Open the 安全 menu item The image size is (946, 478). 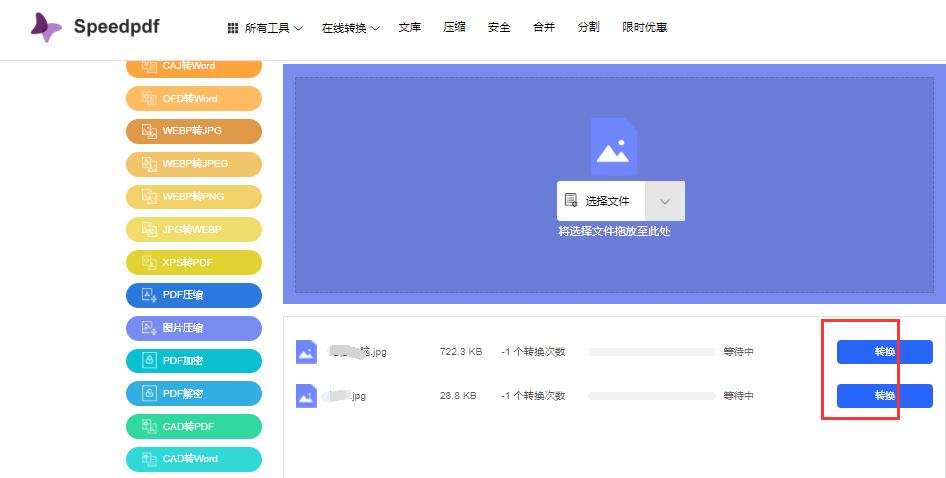tap(499, 27)
